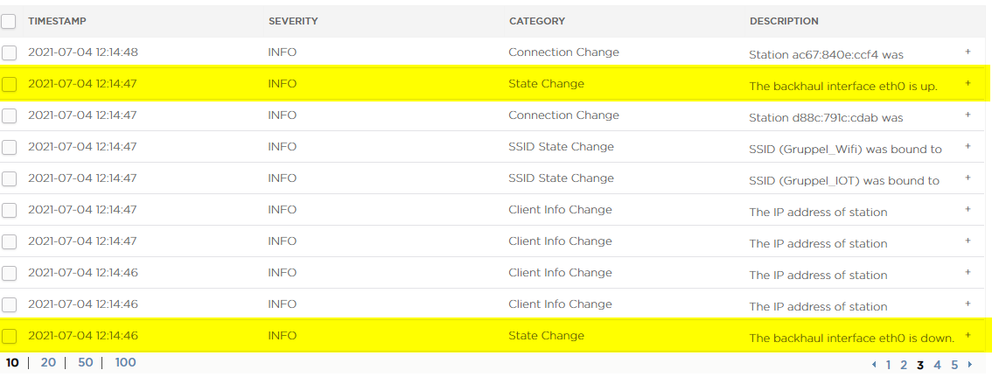Screen dimensions: 999x377
Task: Expand the eth0 is down description row
Action: click(x=968, y=335)
